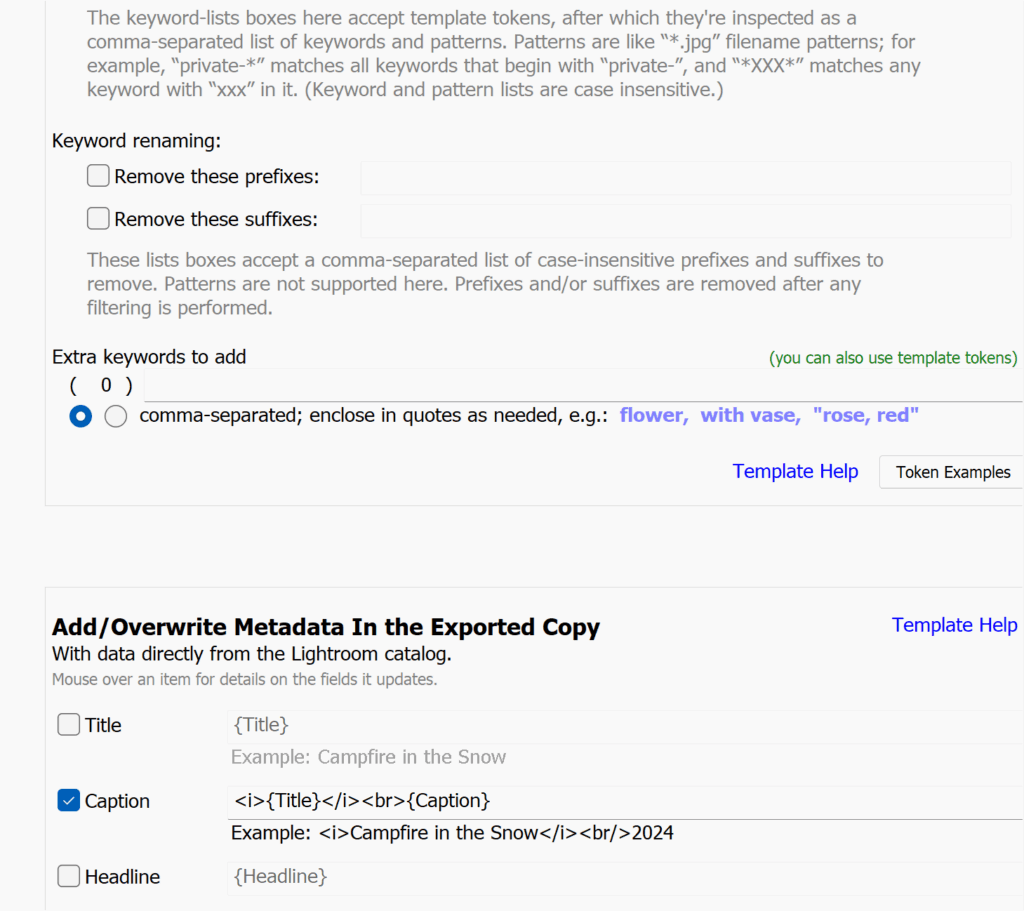
Task: Click the prefixes list text field
Action: 685,178
